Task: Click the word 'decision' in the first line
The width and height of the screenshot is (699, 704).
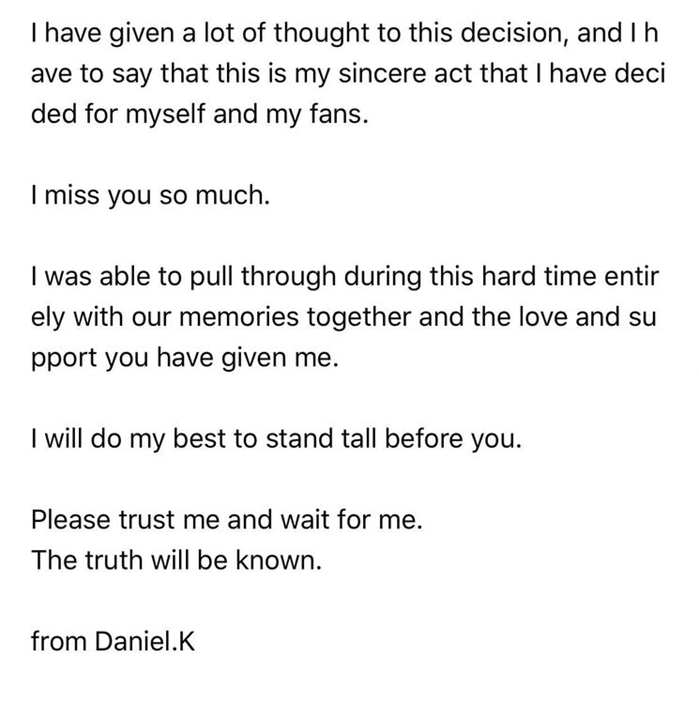Action: coord(513,33)
